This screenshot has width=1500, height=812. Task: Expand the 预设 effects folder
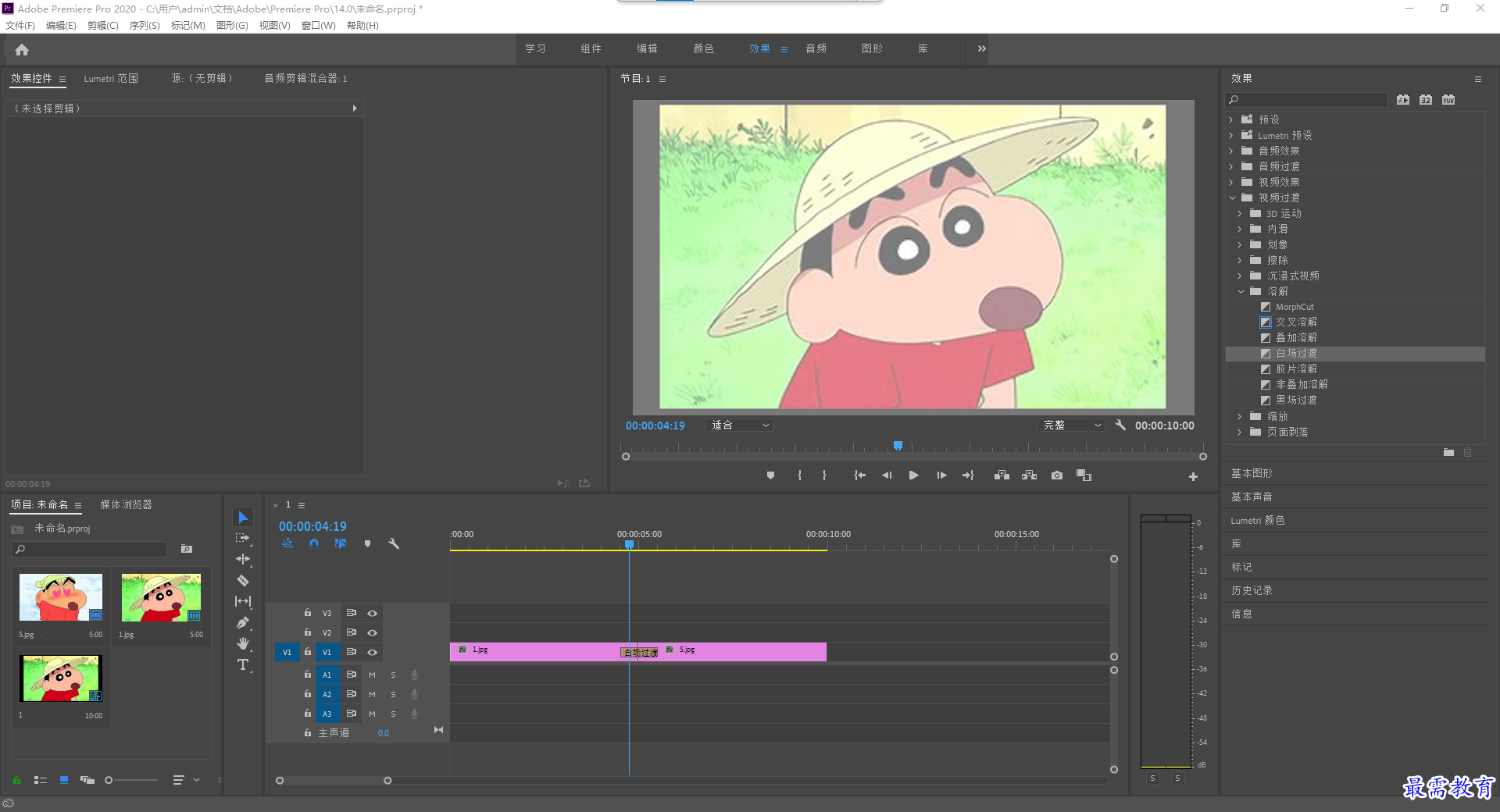pos(1231,119)
